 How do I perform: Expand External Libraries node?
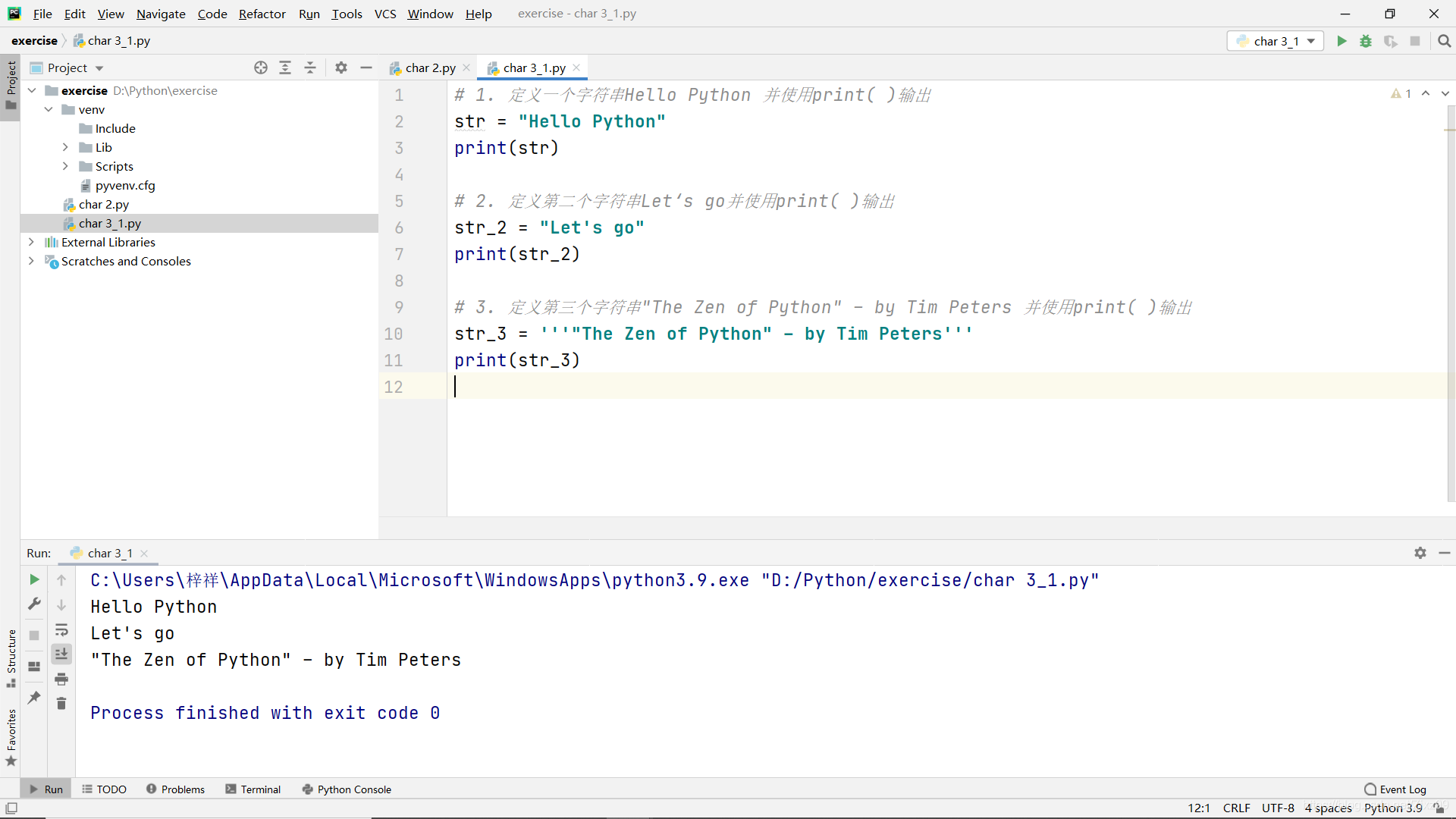pyautogui.click(x=31, y=242)
